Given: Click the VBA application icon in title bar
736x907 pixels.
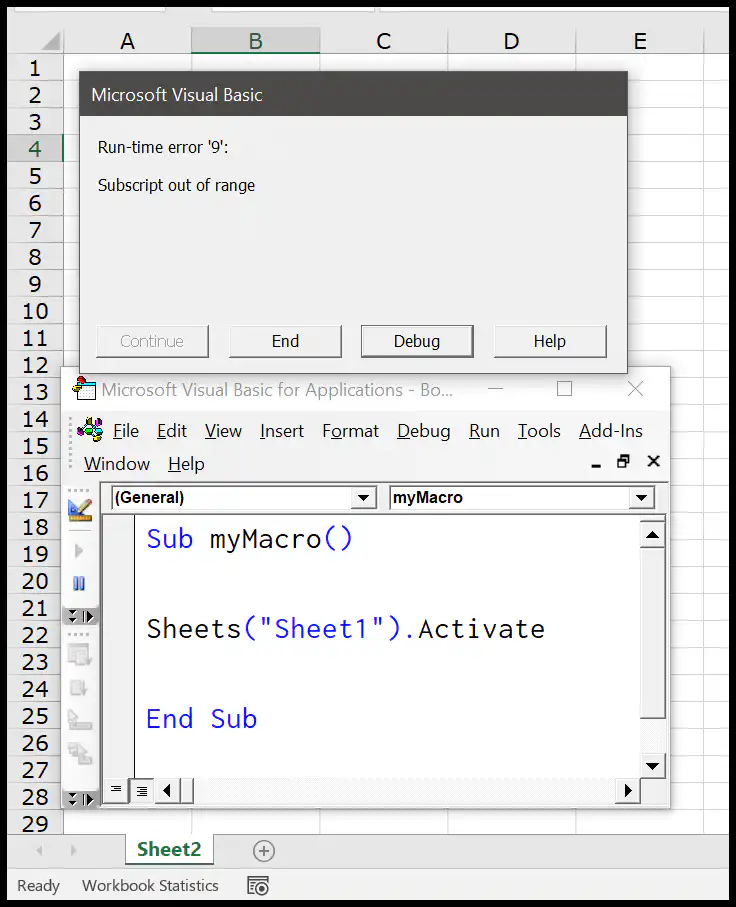Looking at the screenshot, I should click(84, 389).
